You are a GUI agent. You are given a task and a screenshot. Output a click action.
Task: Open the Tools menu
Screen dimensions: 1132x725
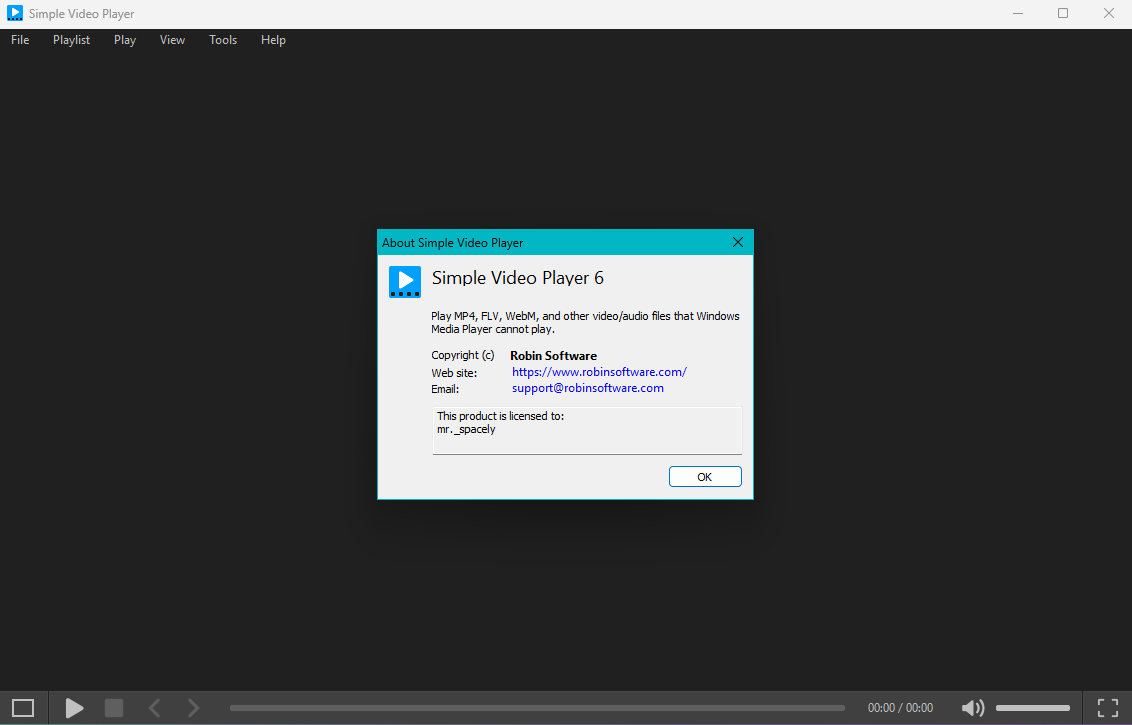coord(223,40)
